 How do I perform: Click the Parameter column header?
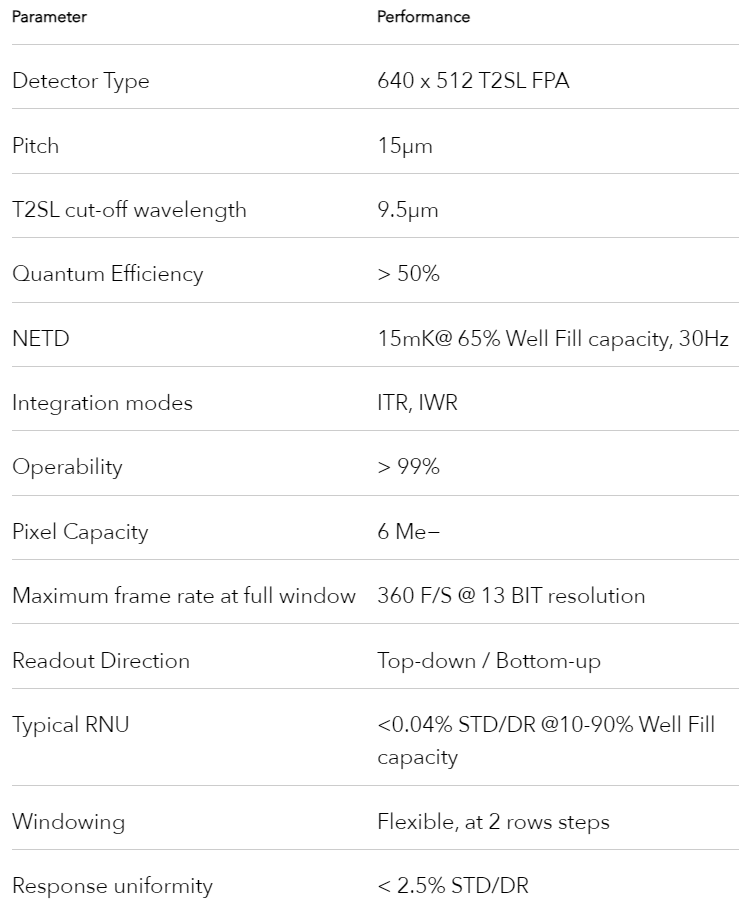coord(49,17)
